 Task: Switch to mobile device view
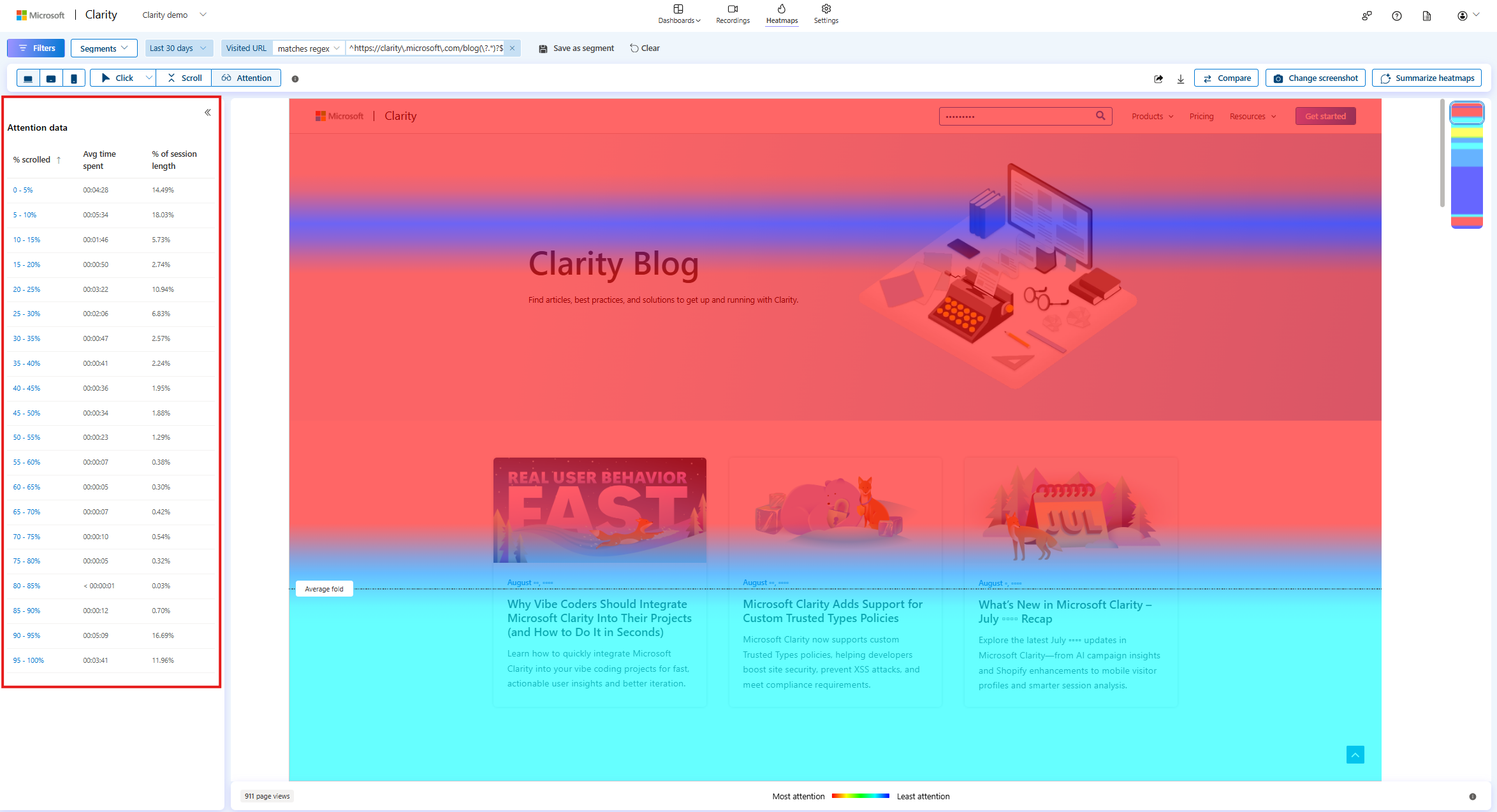(x=74, y=78)
